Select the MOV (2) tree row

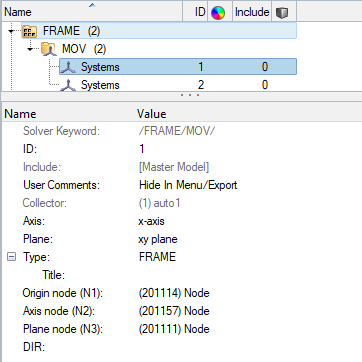click(x=167, y=49)
